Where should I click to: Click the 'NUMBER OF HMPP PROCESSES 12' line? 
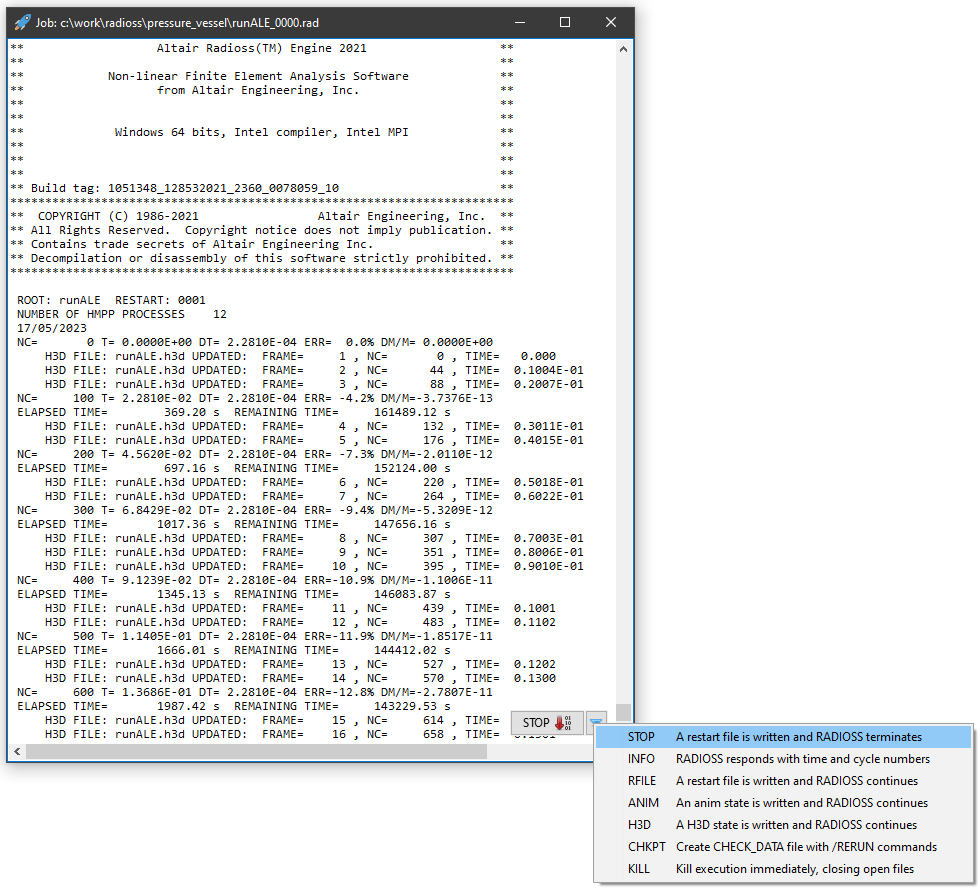click(122, 314)
